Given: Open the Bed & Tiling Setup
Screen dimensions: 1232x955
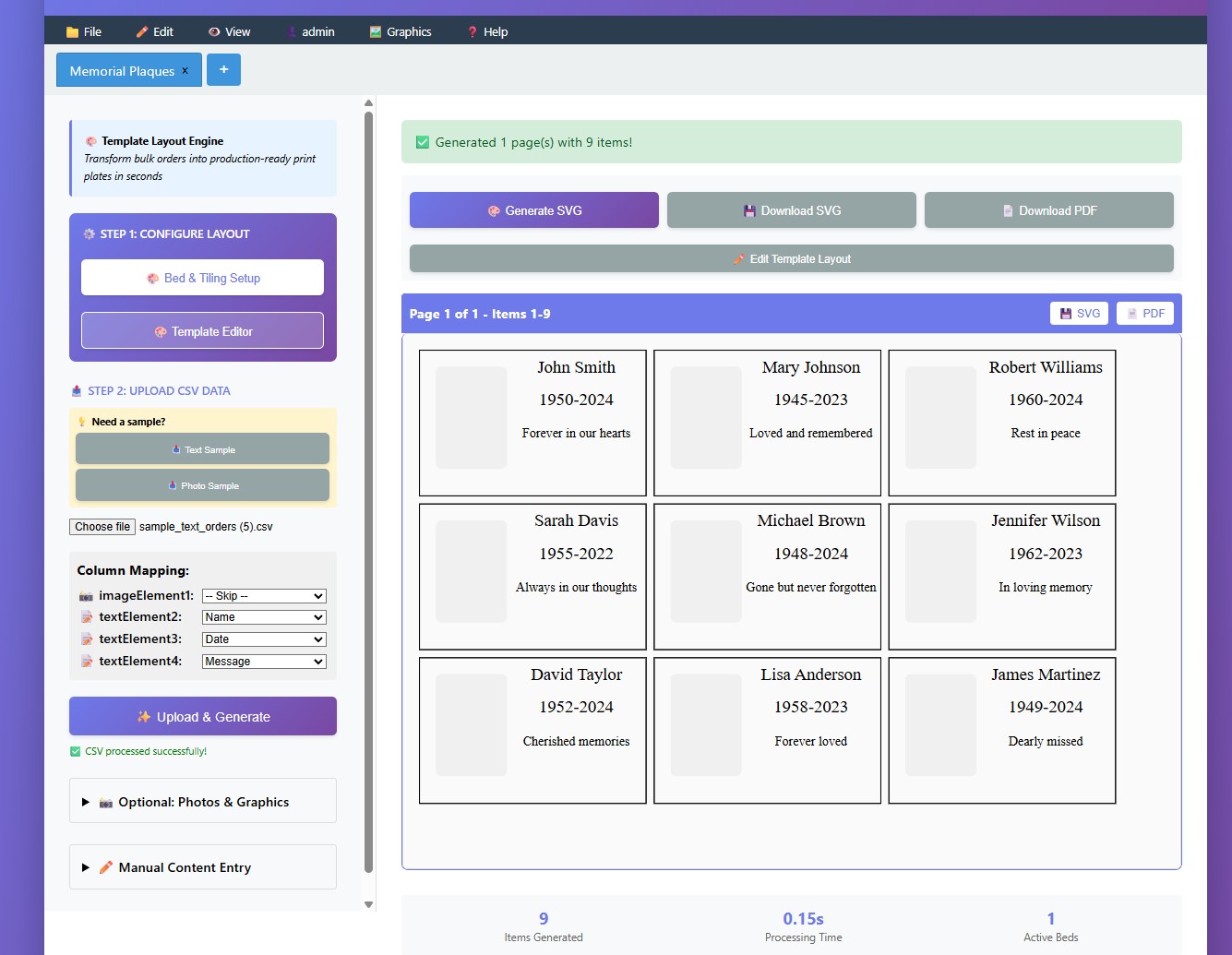Looking at the screenshot, I should [202, 278].
